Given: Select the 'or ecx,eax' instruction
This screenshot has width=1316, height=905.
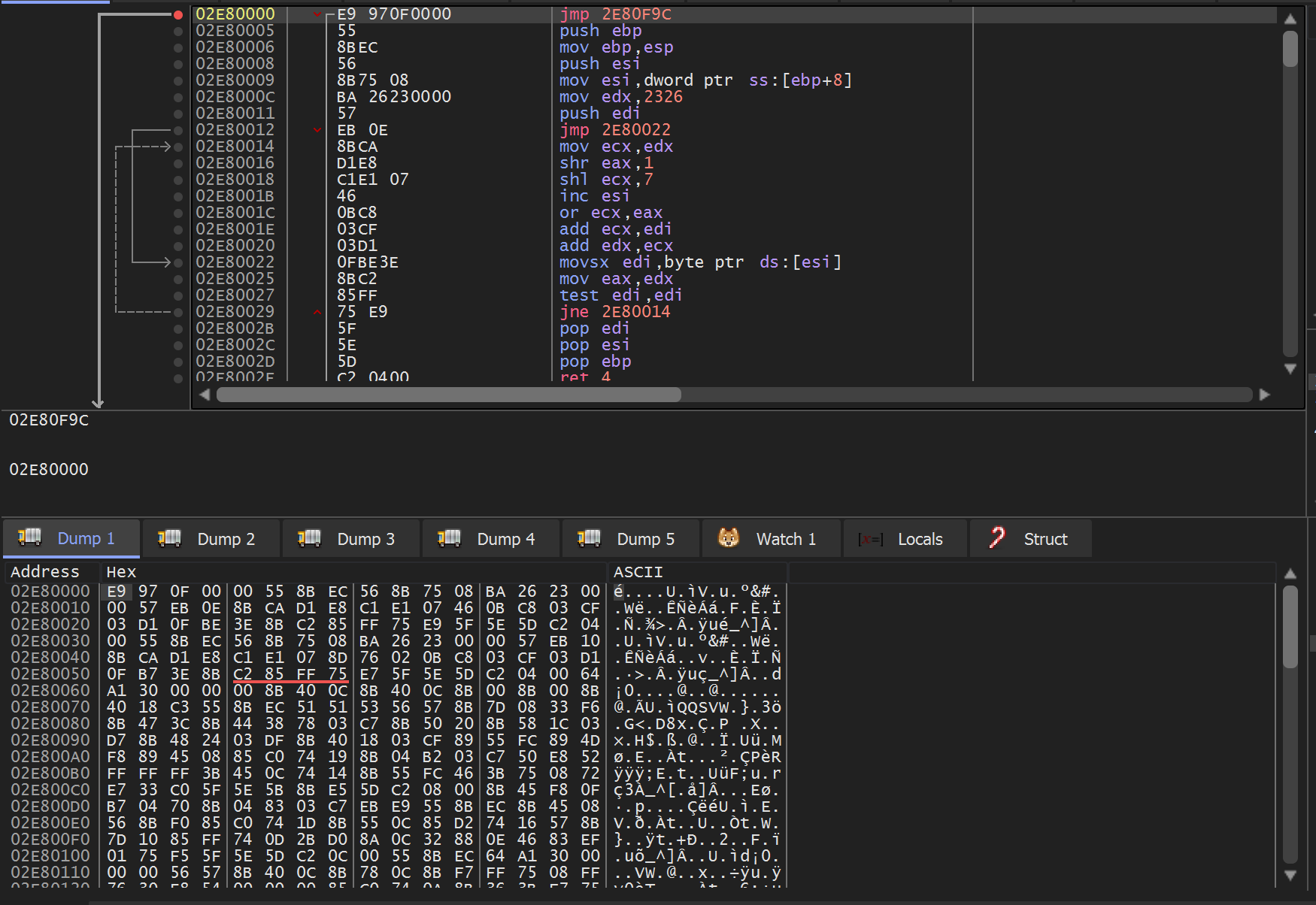Looking at the screenshot, I should click(611, 213).
